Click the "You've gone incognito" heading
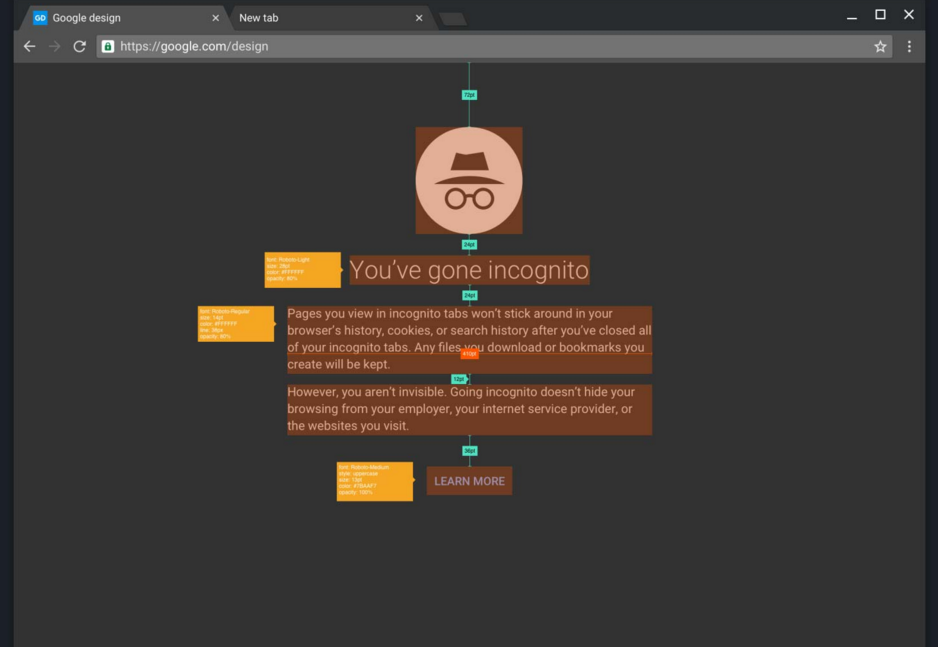The height and width of the screenshot is (647, 938). (469, 270)
